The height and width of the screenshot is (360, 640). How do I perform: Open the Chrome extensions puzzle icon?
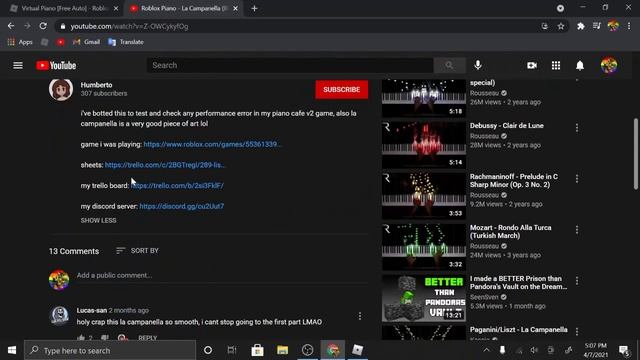[x=580, y=26]
